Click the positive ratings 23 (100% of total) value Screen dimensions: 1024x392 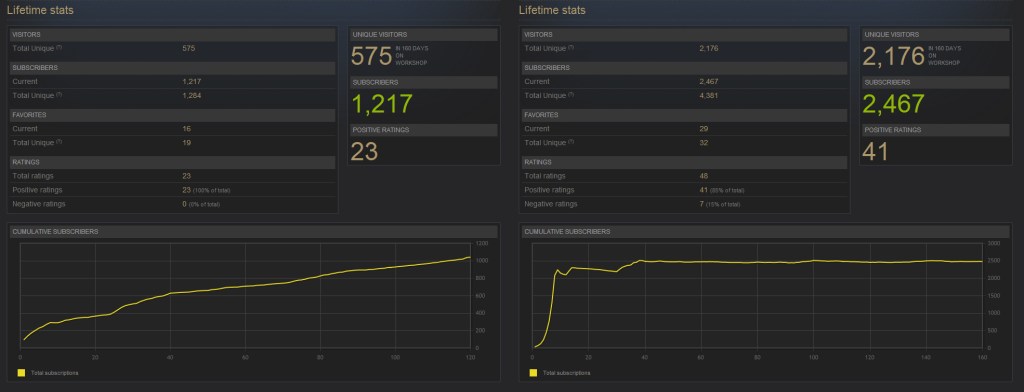coord(206,190)
